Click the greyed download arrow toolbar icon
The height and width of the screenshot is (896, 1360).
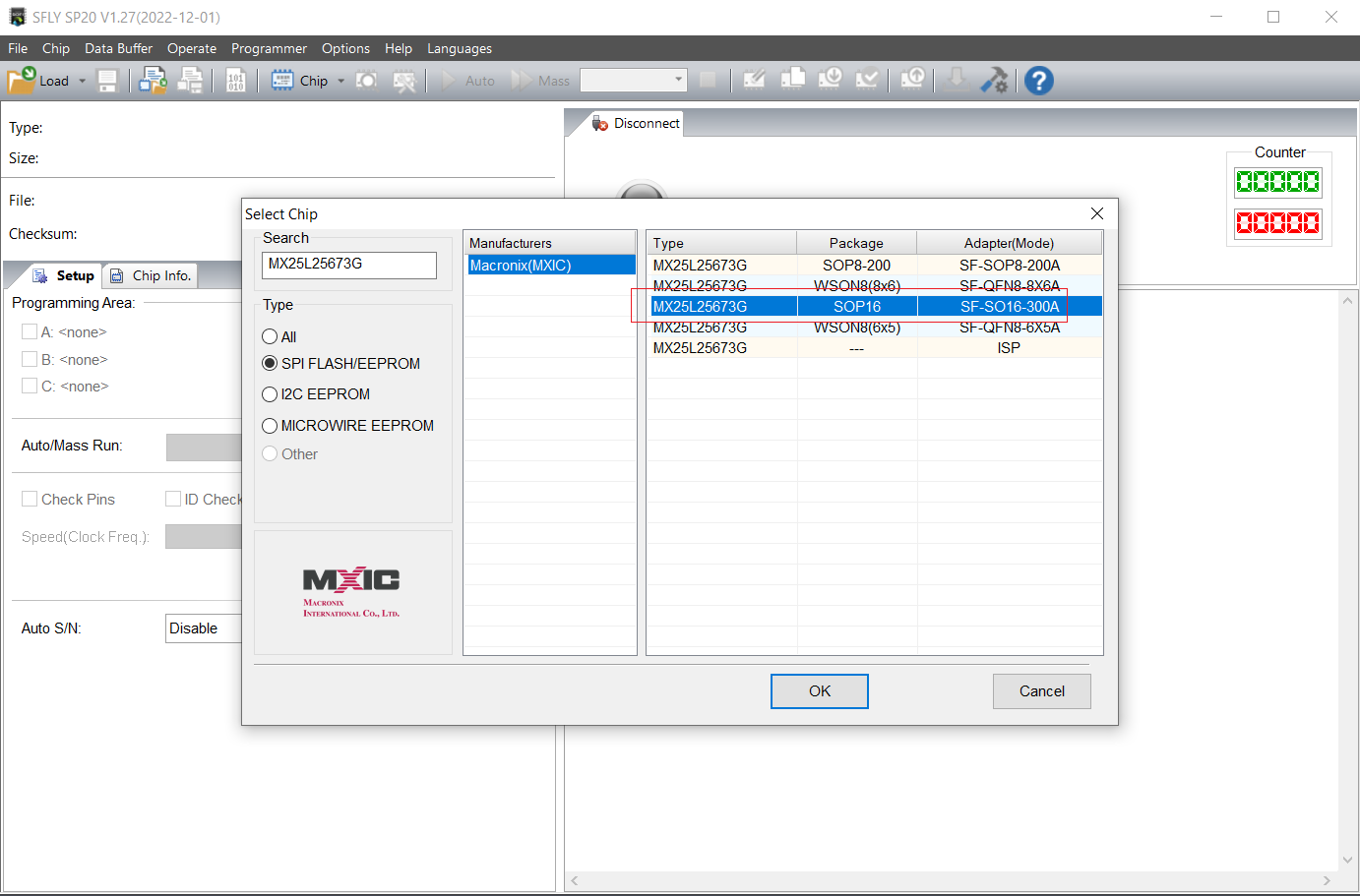coord(956,80)
